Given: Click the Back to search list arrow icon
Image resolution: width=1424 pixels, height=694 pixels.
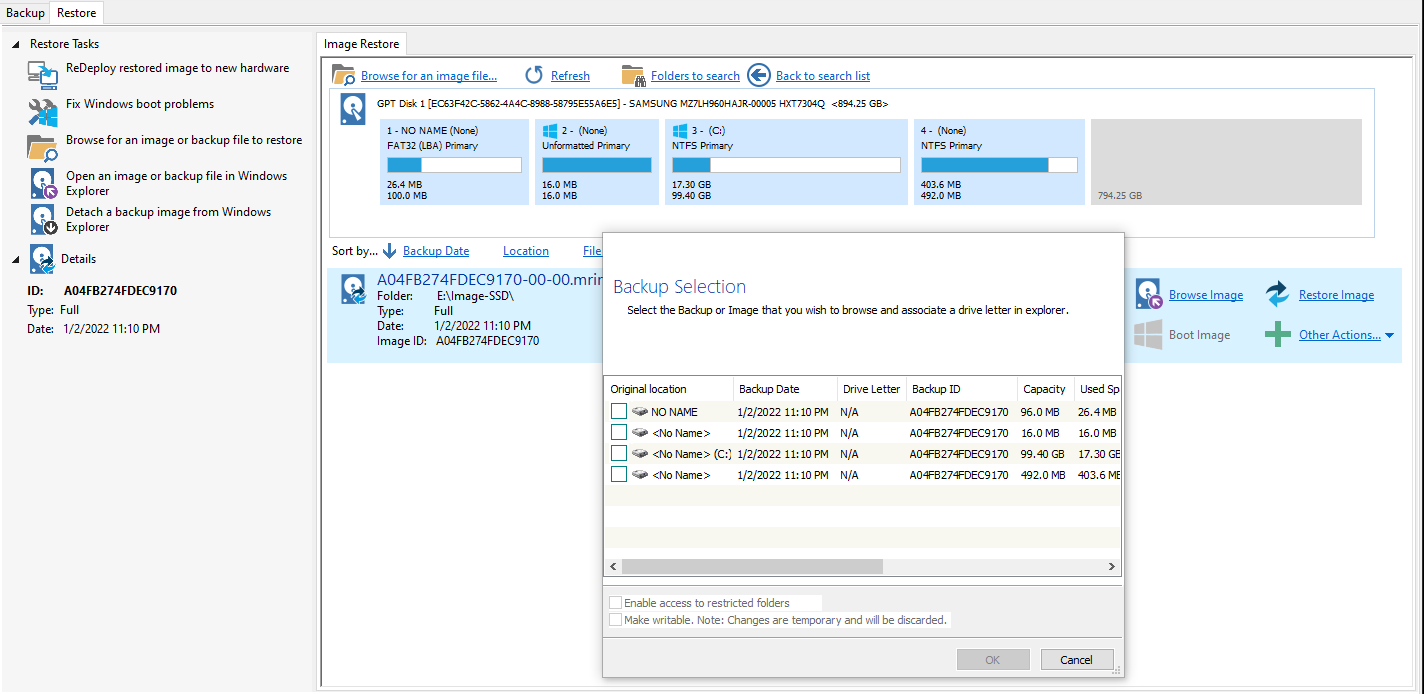Looking at the screenshot, I should click(x=759, y=75).
